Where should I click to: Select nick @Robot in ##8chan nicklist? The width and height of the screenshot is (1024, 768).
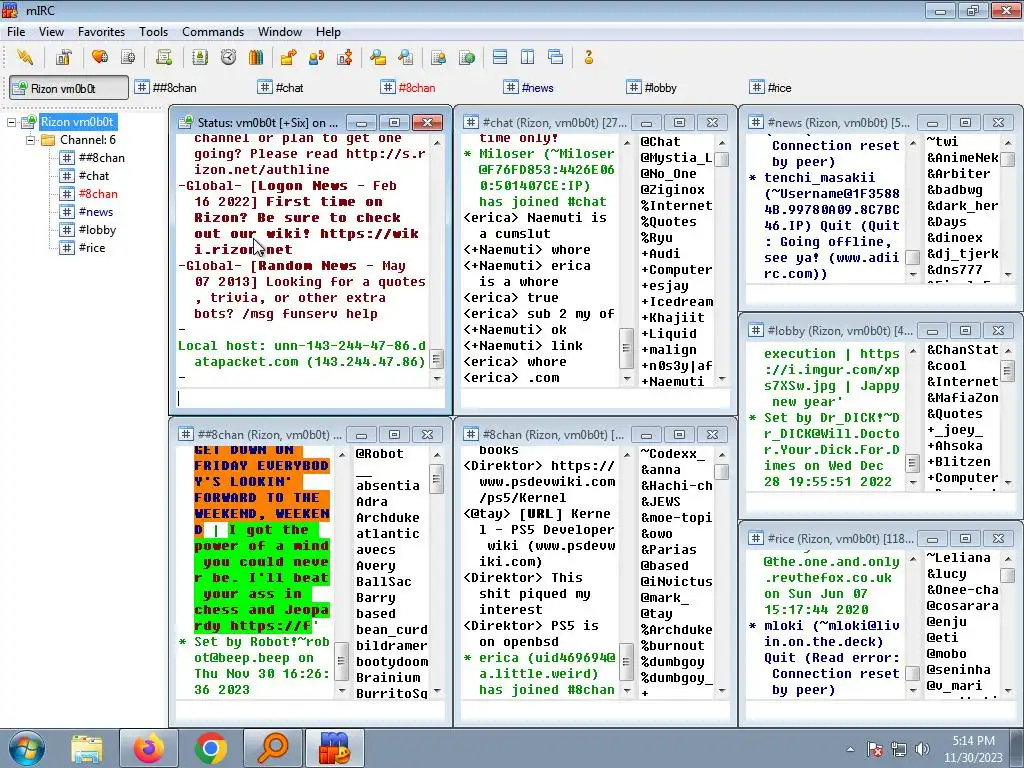click(x=379, y=453)
